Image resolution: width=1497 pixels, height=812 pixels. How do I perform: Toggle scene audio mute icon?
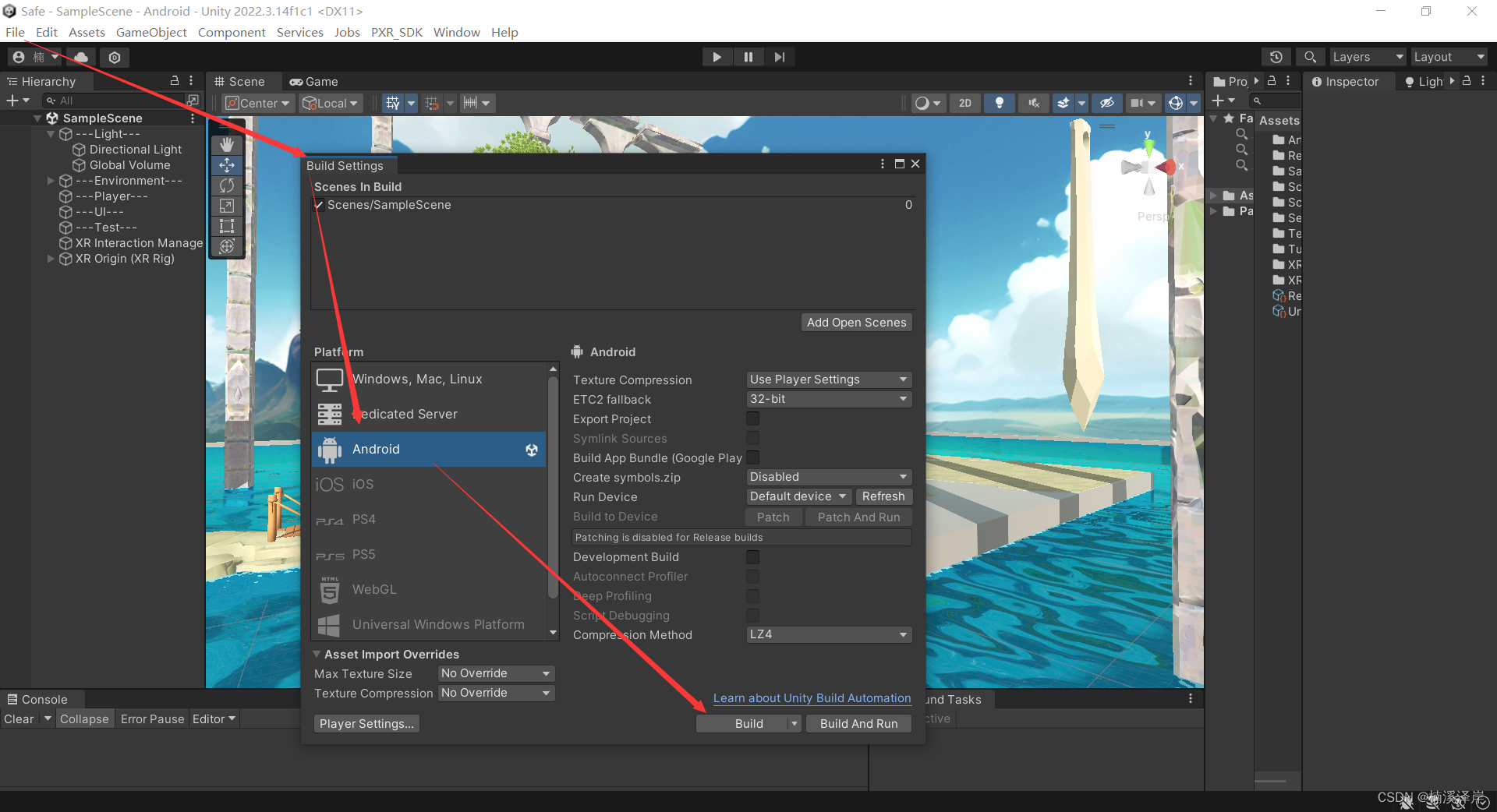pos(1034,103)
